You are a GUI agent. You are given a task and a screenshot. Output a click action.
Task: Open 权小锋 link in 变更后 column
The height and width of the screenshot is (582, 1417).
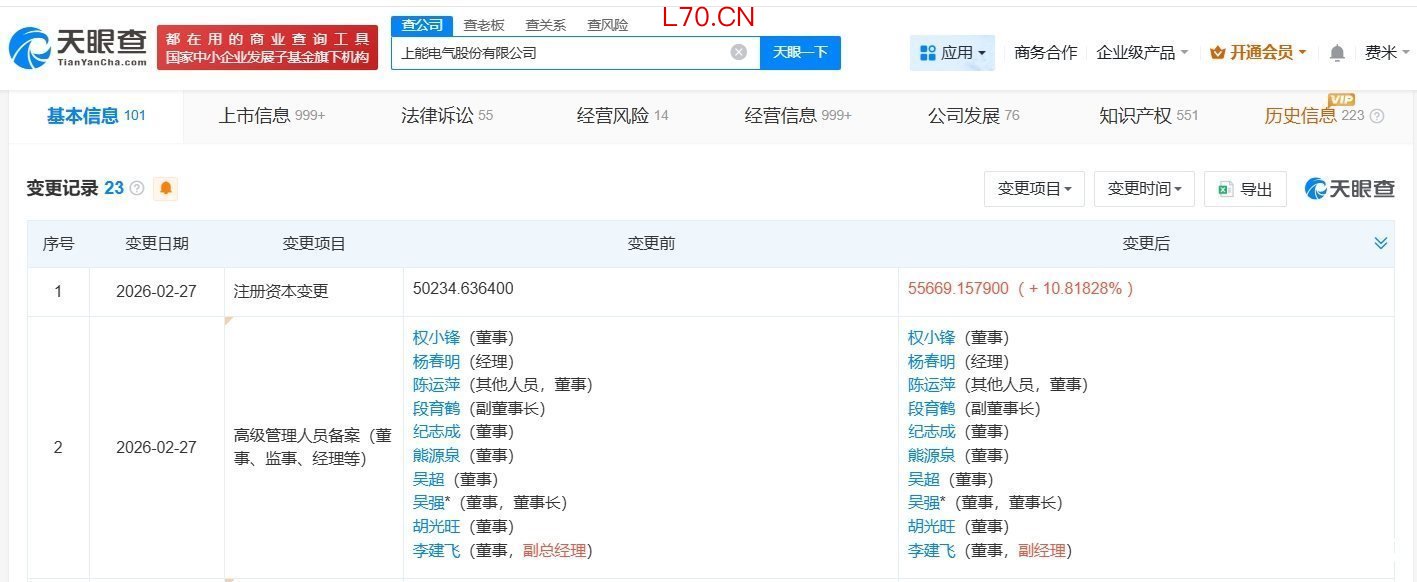click(931, 338)
